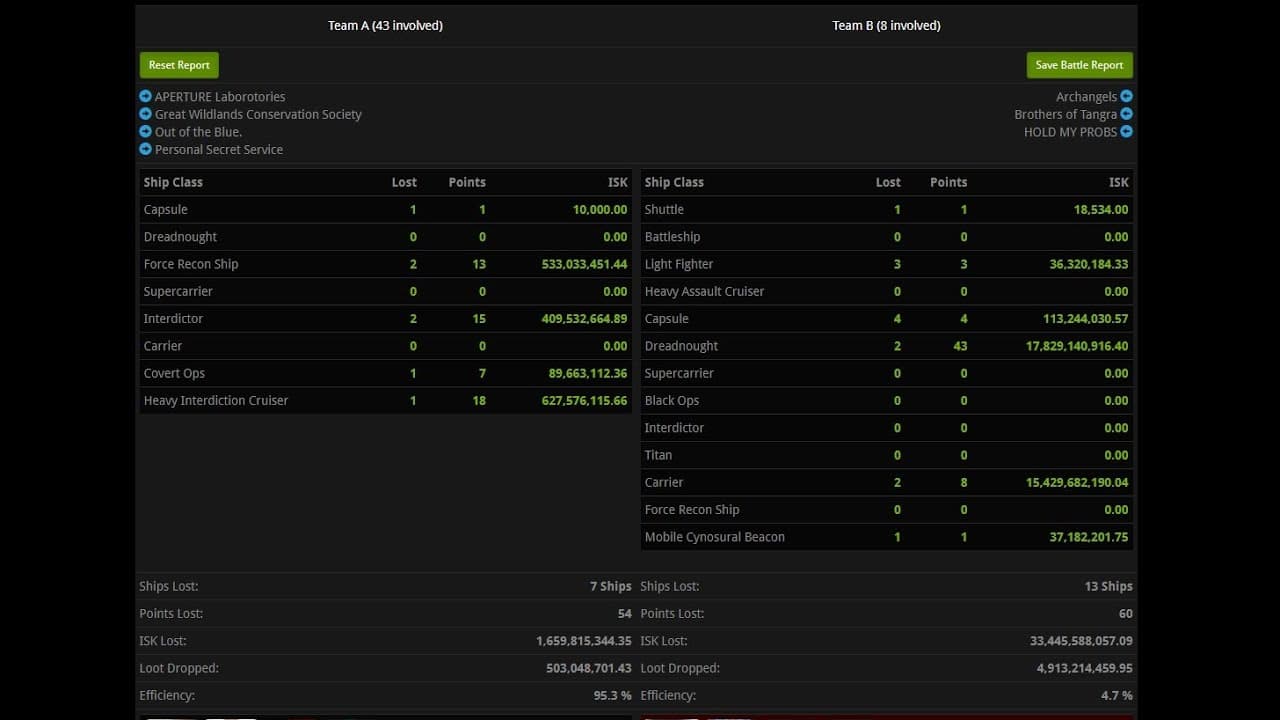The height and width of the screenshot is (720, 1280).
Task: Select Team A Dreadnought row label
Action: [x=180, y=237]
